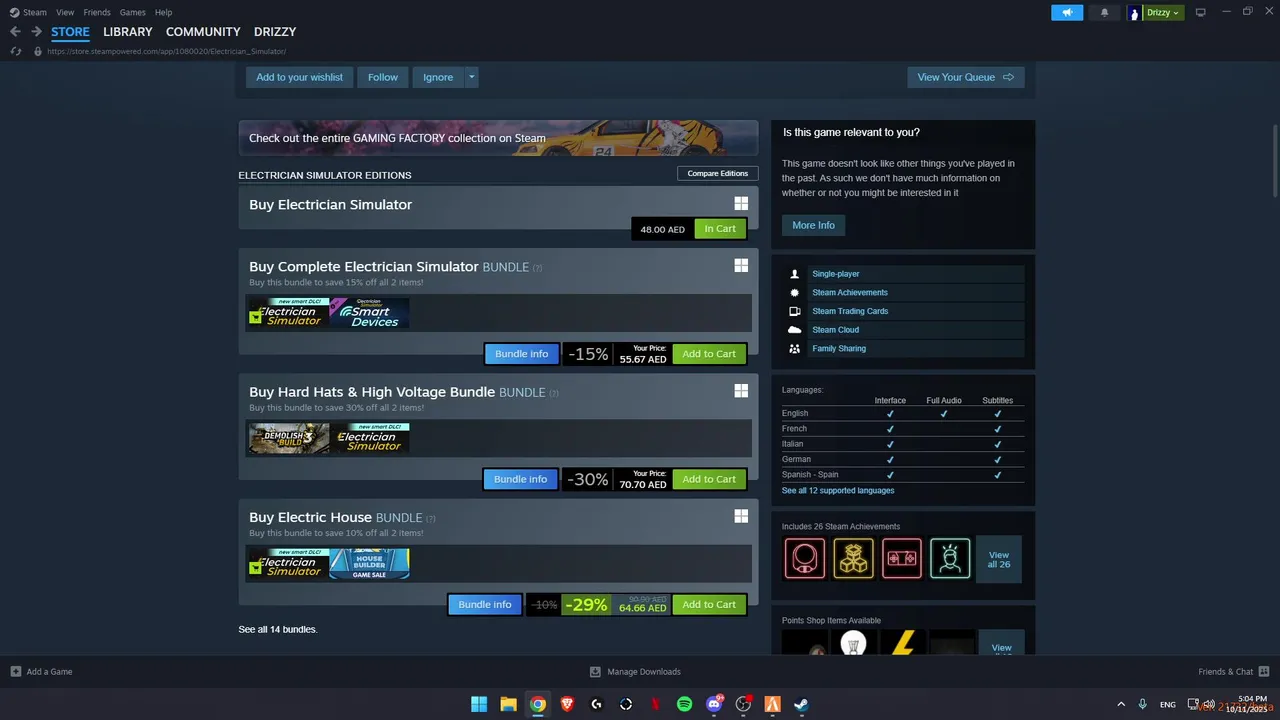Click the page vertical scrollbar
This screenshot has height=720, width=1280.
1276,162
